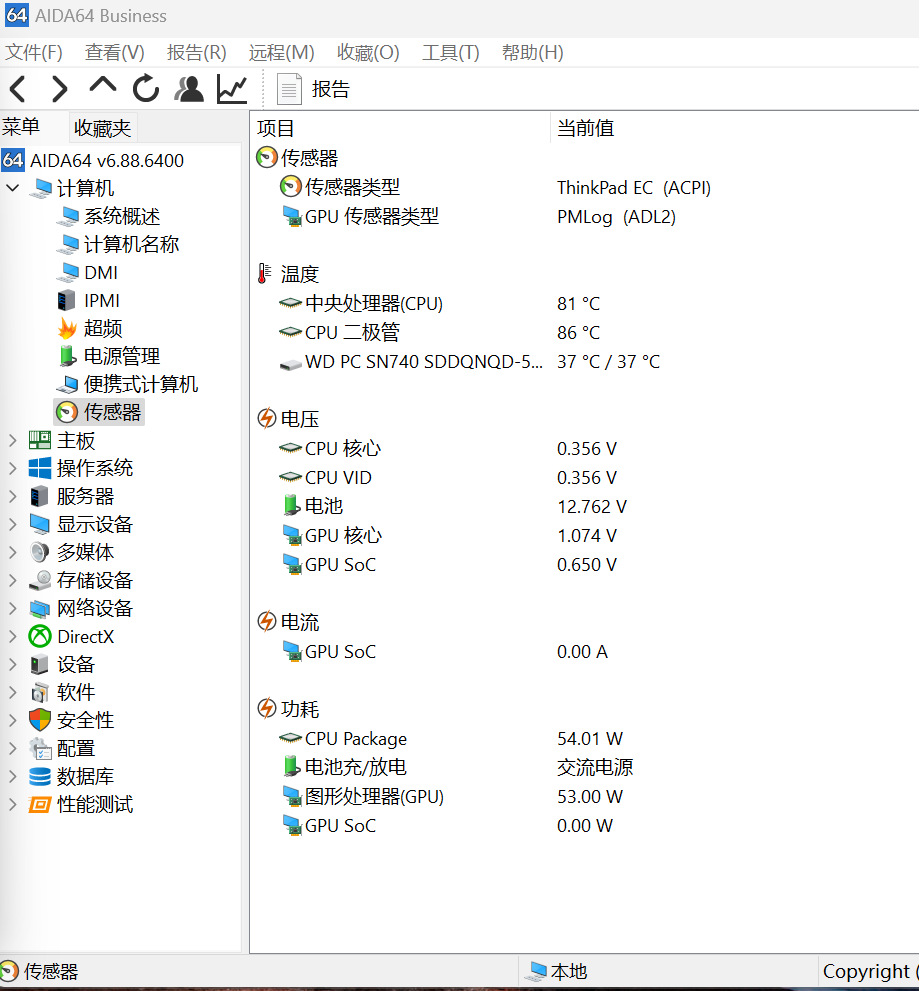Switch to the 菜单 tab
The width and height of the screenshot is (919, 991).
tap(21, 127)
